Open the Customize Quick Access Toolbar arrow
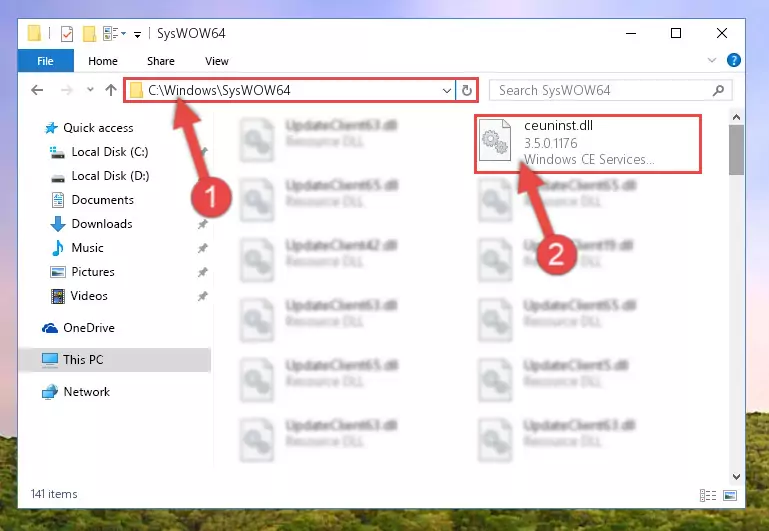769x531 pixels. [x=138, y=34]
